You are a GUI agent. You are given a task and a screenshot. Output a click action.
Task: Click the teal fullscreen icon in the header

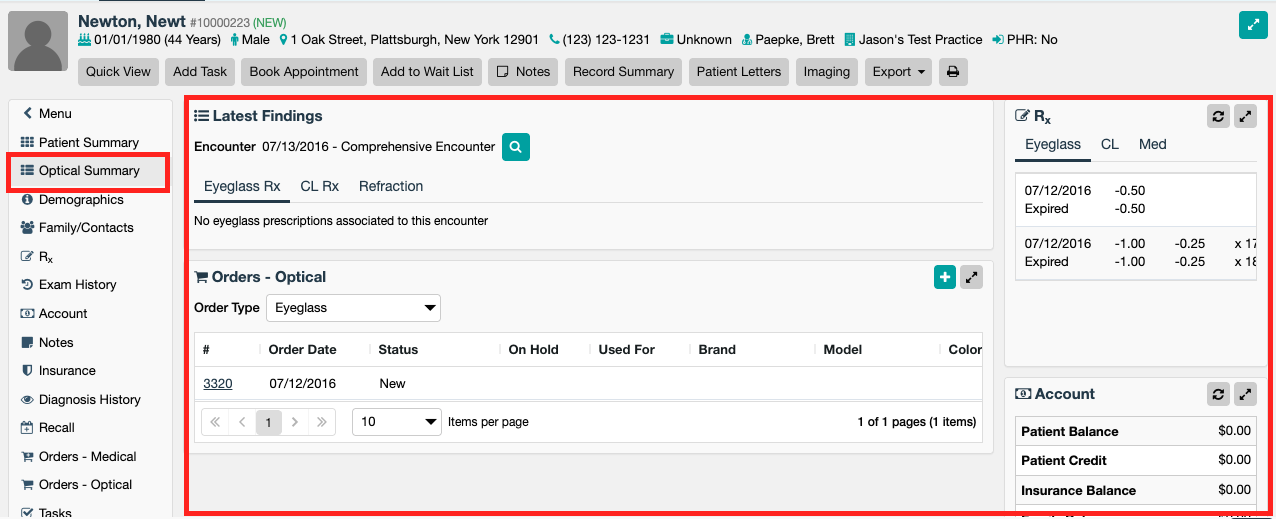coord(1253,26)
